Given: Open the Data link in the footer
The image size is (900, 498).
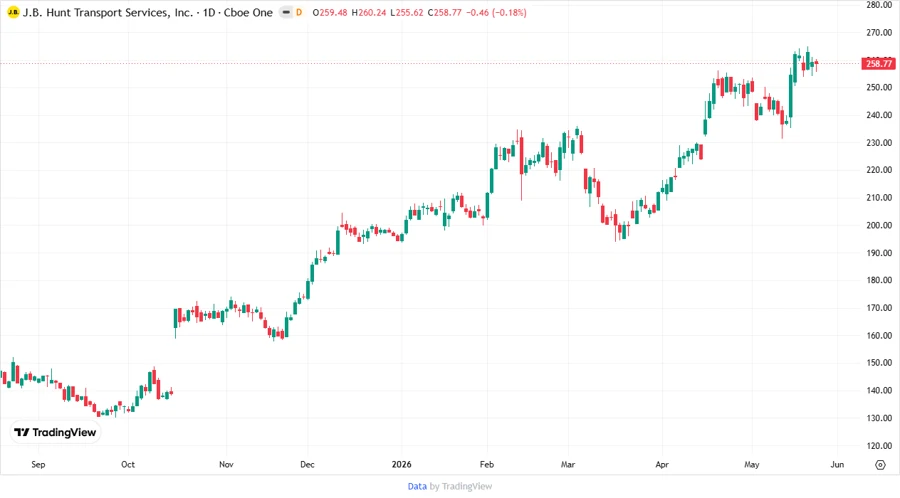Looking at the screenshot, I should point(417,487).
